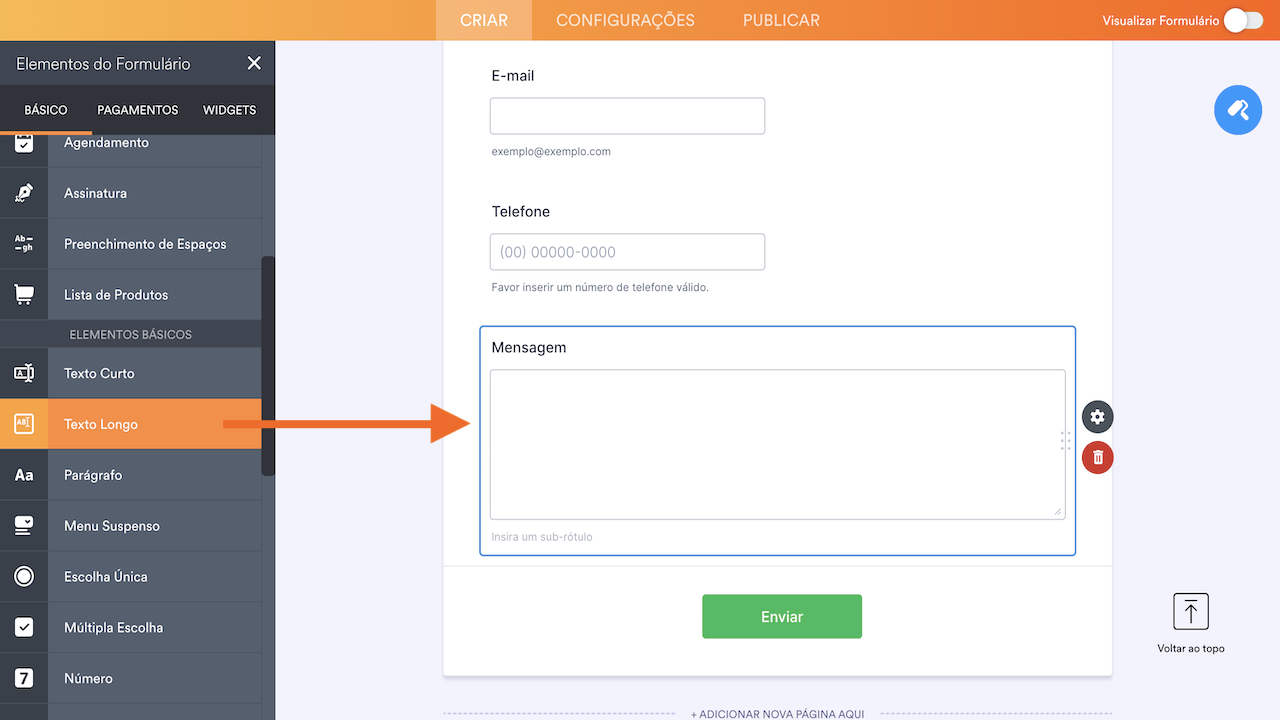Open Mensagem field settings gear
Screen dimensions: 1280x720
point(1098,417)
